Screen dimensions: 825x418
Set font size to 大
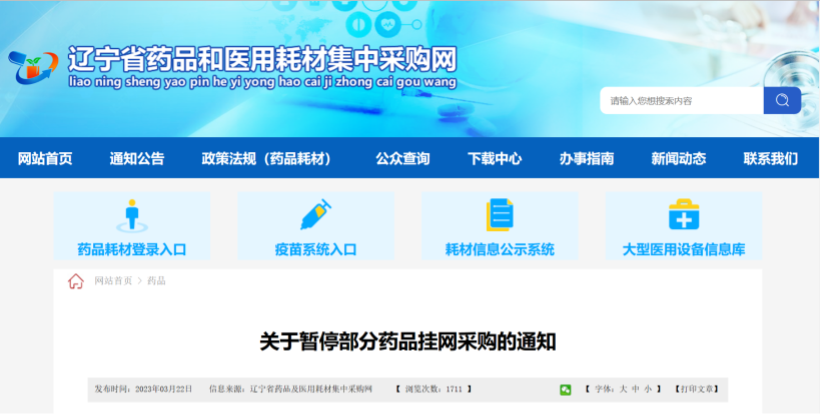pyautogui.click(x=623, y=389)
